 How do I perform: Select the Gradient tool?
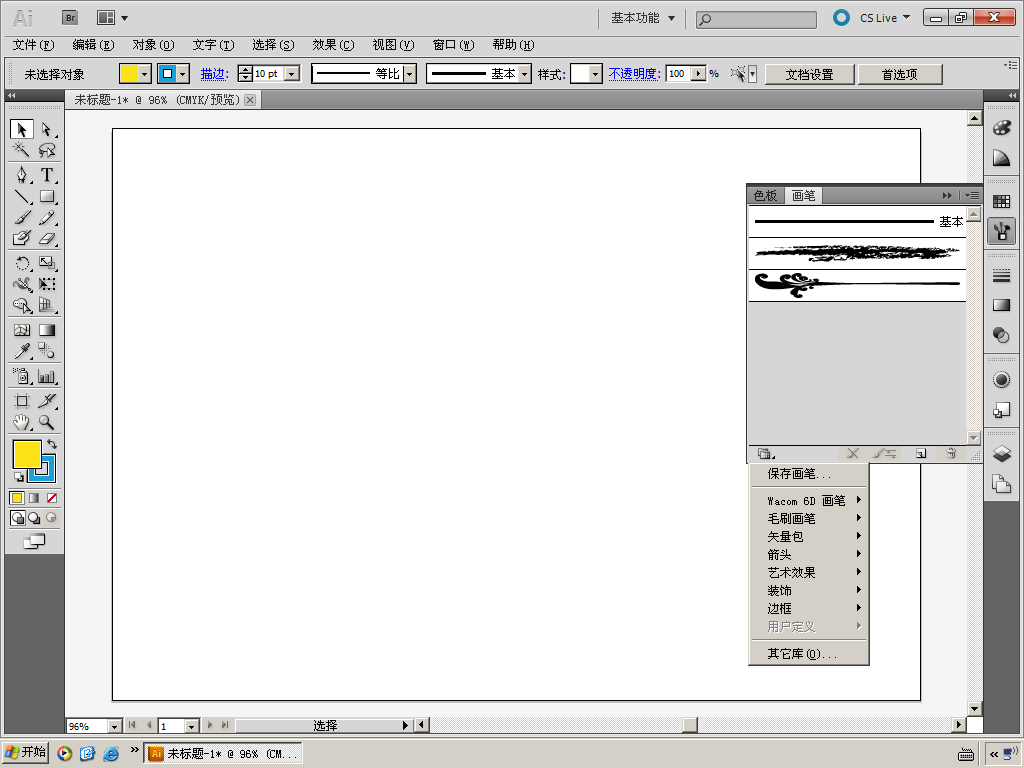coord(46,330)
